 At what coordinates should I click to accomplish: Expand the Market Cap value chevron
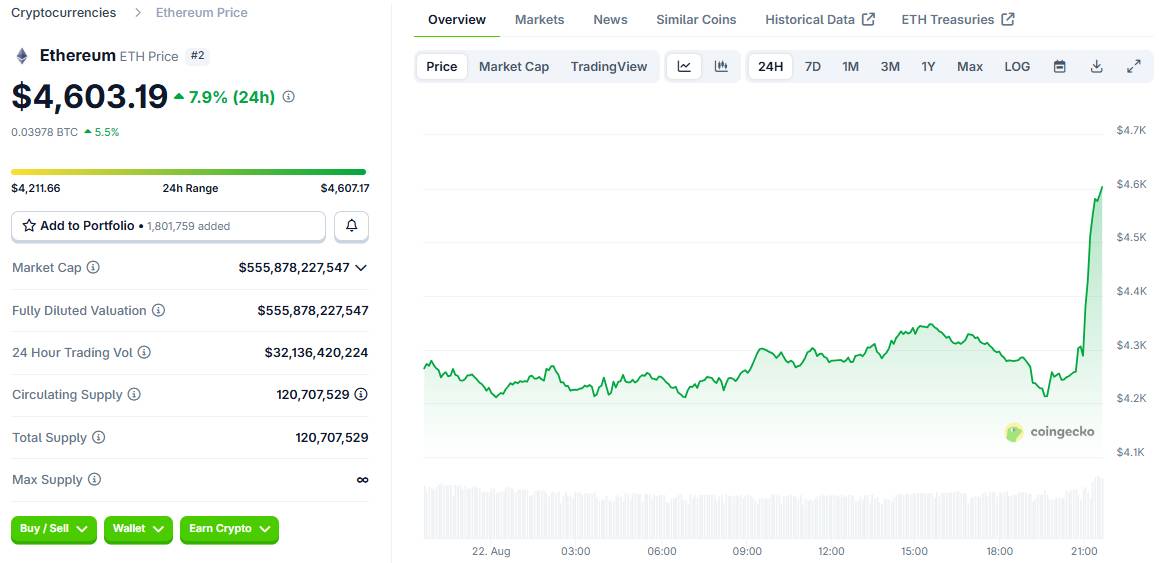361,267
